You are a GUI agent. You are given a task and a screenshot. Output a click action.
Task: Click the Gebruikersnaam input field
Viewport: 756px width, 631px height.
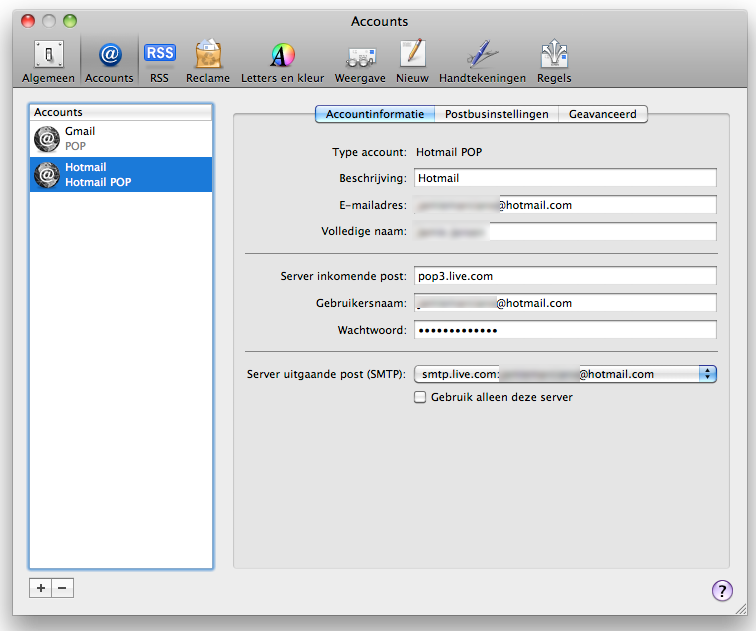pos(565,303)
